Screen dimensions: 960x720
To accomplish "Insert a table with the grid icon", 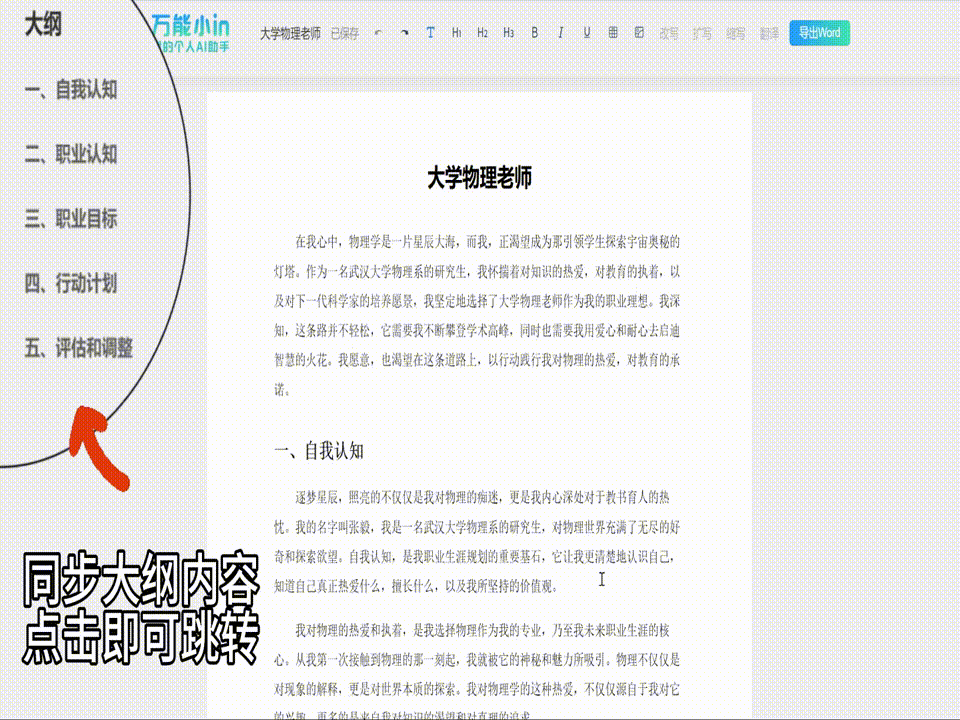I will click(x=613, y=33).
